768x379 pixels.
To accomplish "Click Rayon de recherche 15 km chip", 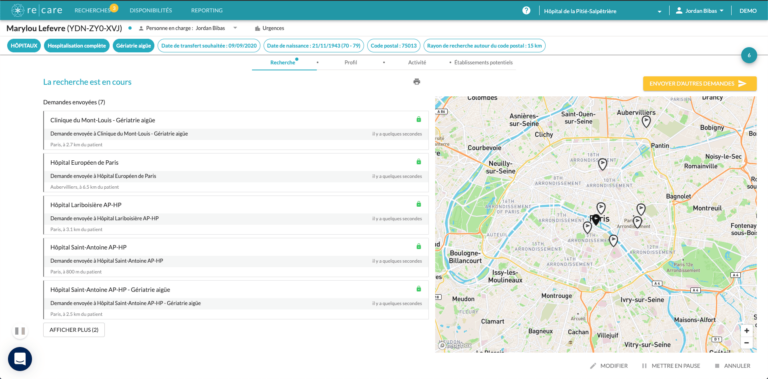I will click(x=484, y=46).
